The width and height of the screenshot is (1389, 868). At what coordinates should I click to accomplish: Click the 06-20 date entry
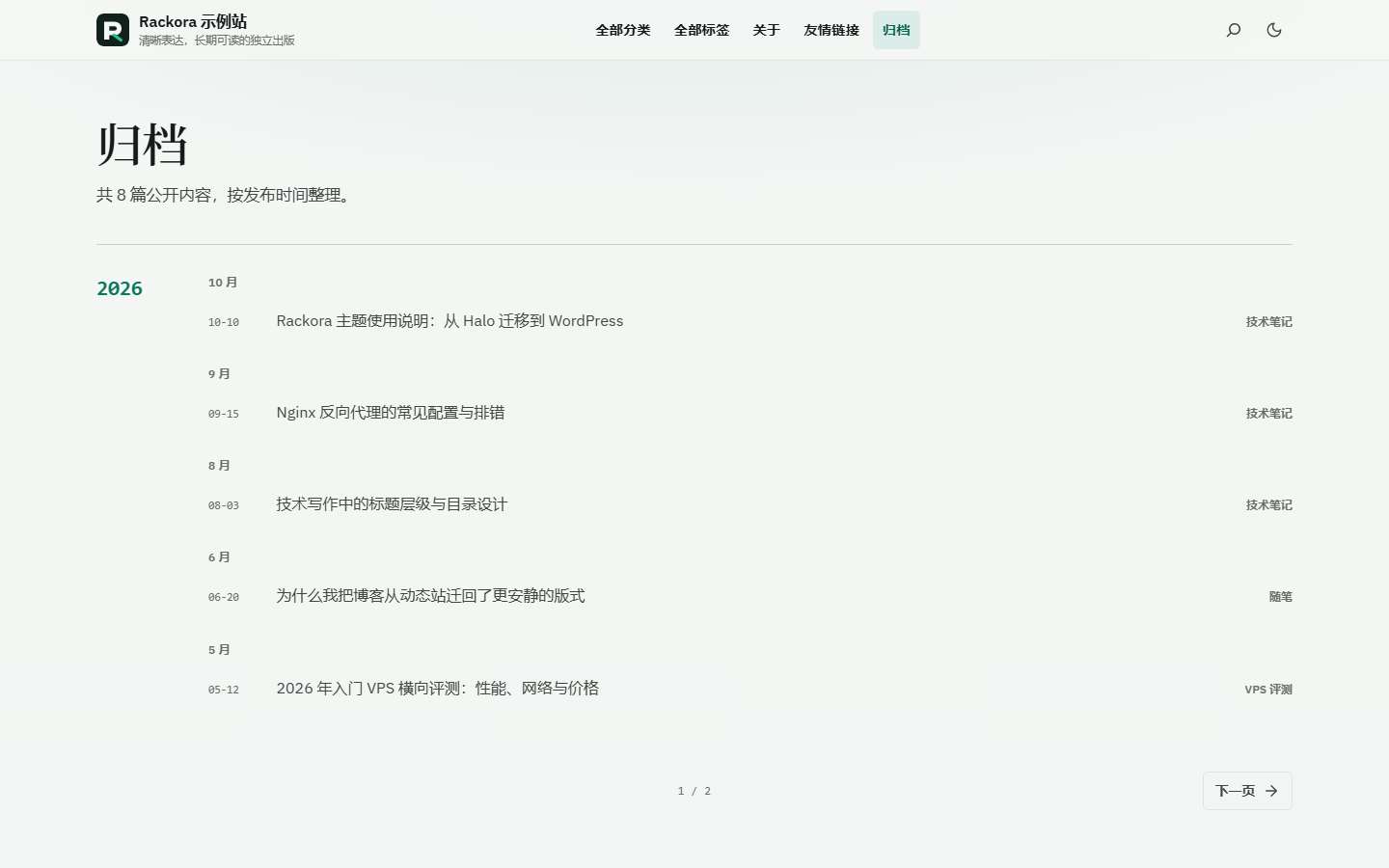pyautogui.click(x=224, y=597)
